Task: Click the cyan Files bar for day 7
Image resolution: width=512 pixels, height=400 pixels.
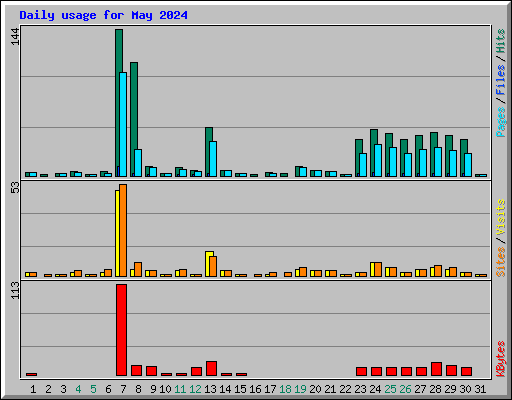Action: pos(123,124)
